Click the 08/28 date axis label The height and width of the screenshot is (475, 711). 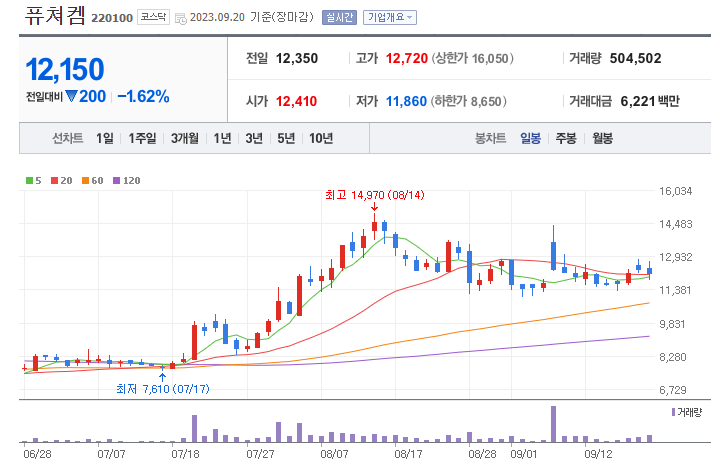[482, 454]
